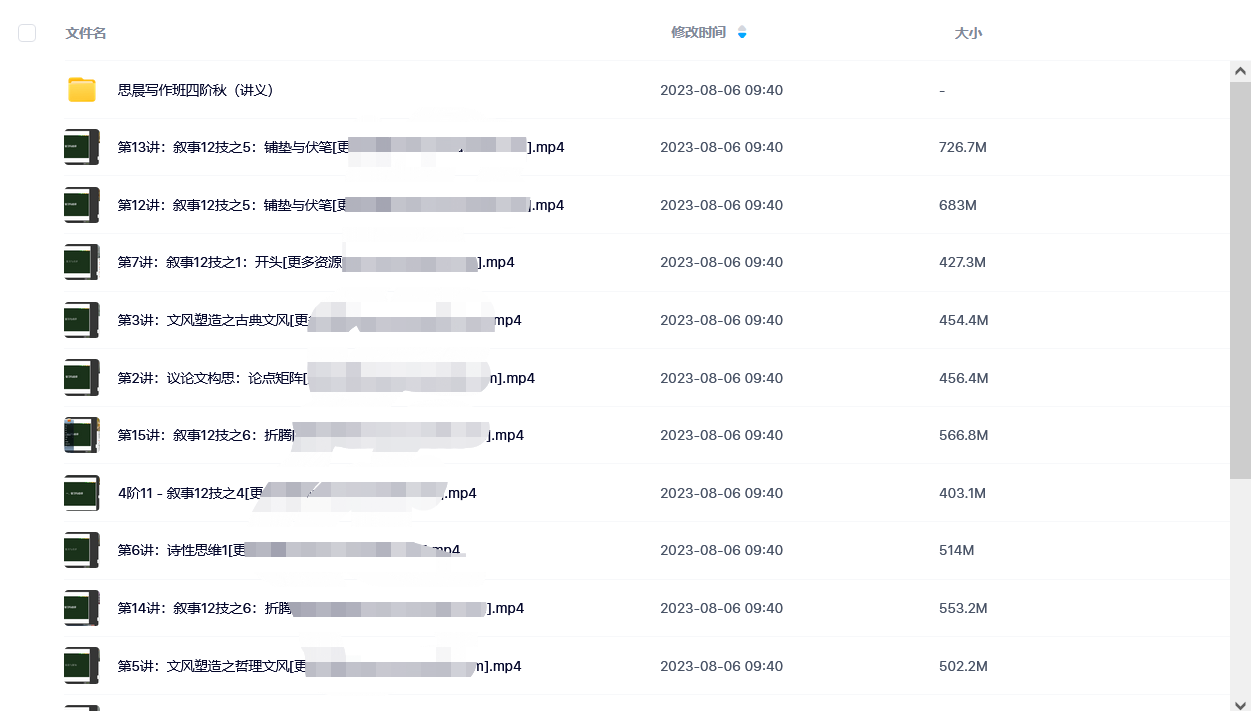The image size is (1255, 711).
Task: Tick the select-all checkbox in the header
Action: (27, 33)
